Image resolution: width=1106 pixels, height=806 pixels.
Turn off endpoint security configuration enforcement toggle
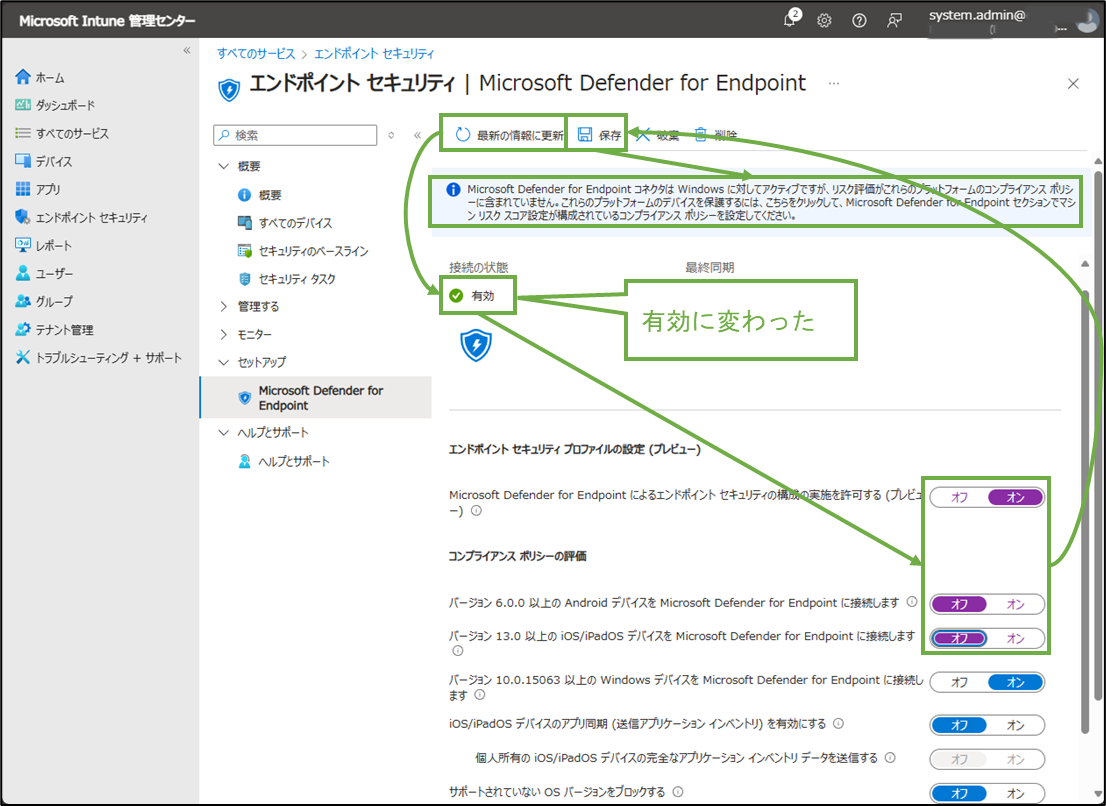(x=959, y=497)
